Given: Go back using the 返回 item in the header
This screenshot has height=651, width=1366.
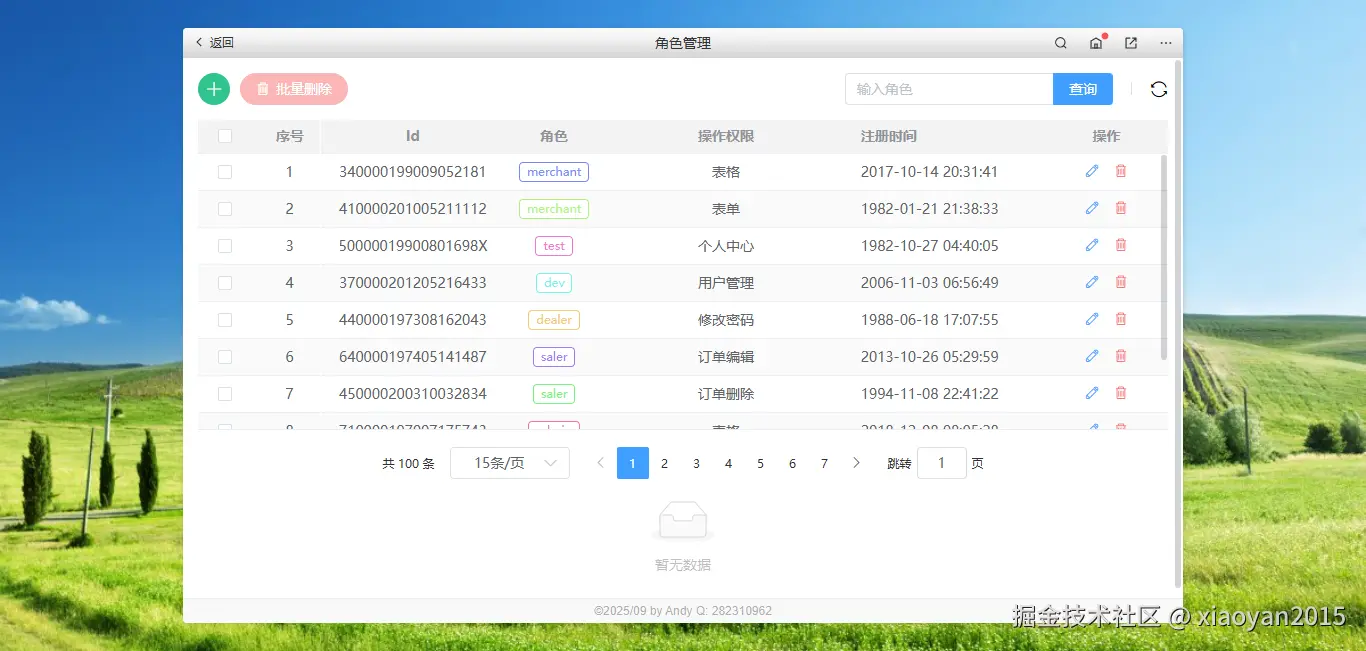Looking at the screenshot, I should (x=213, y=43).
